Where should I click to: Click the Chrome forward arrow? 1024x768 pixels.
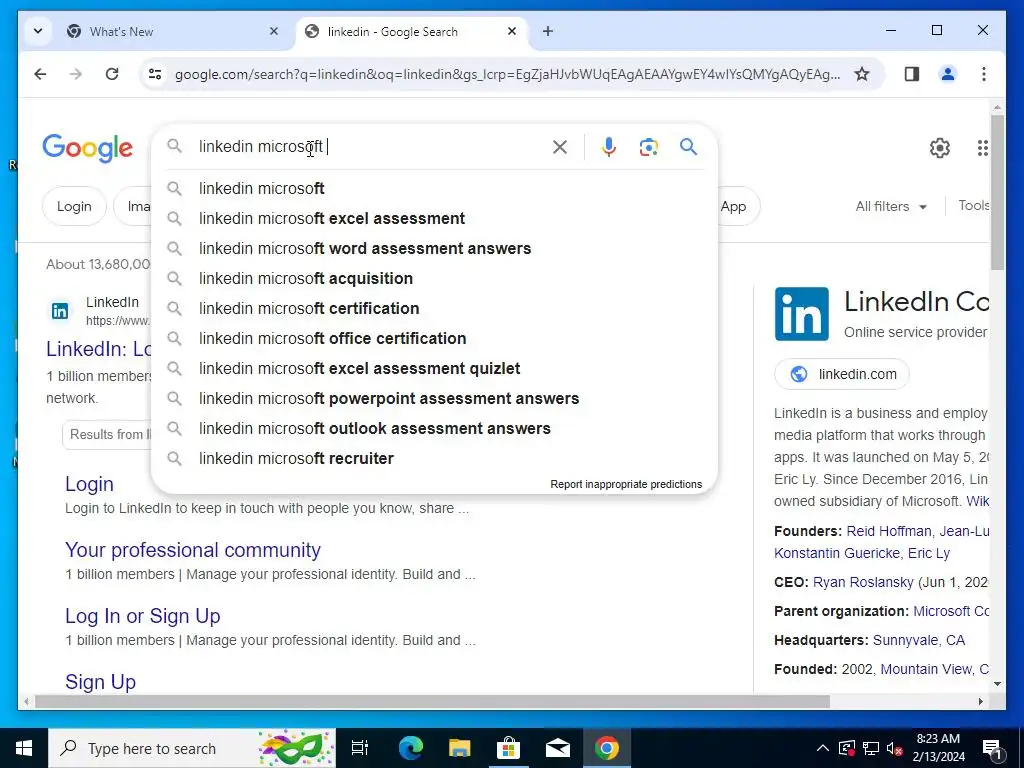point(76,74)
